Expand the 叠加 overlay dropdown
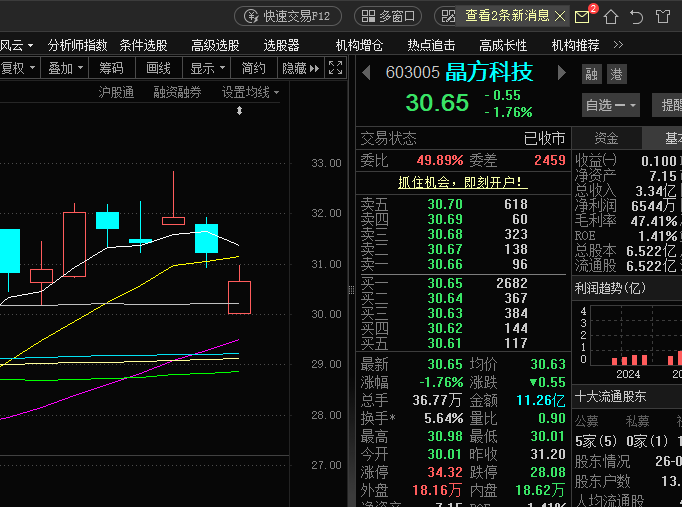This screenshot has width=682, height=507. click(x=65, y=68)
